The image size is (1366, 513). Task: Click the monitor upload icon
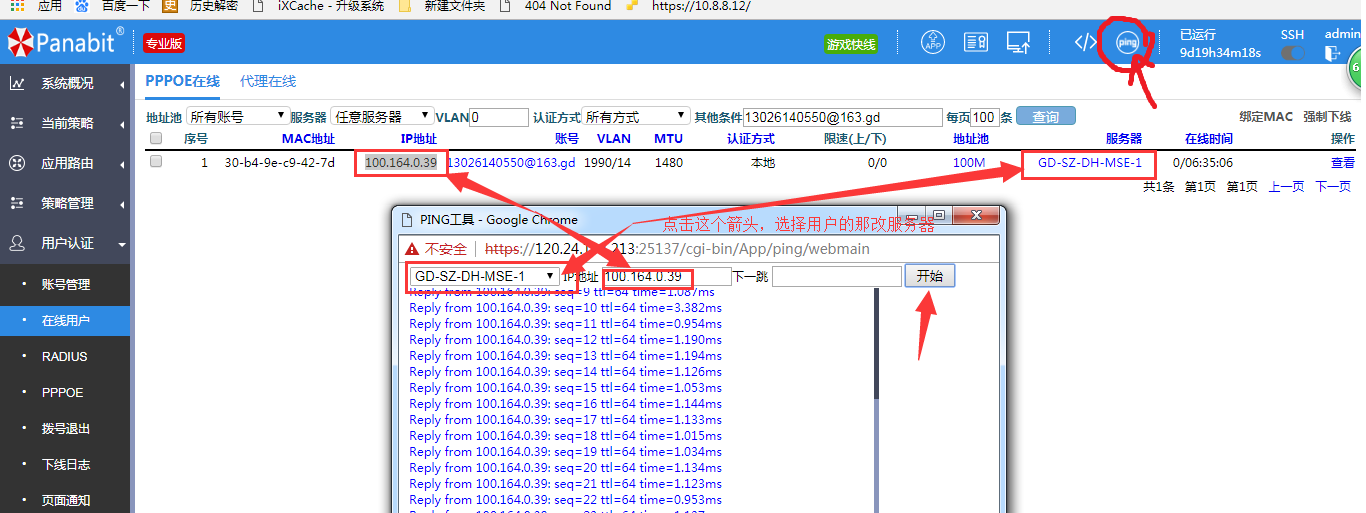(x=1018, y=42)
